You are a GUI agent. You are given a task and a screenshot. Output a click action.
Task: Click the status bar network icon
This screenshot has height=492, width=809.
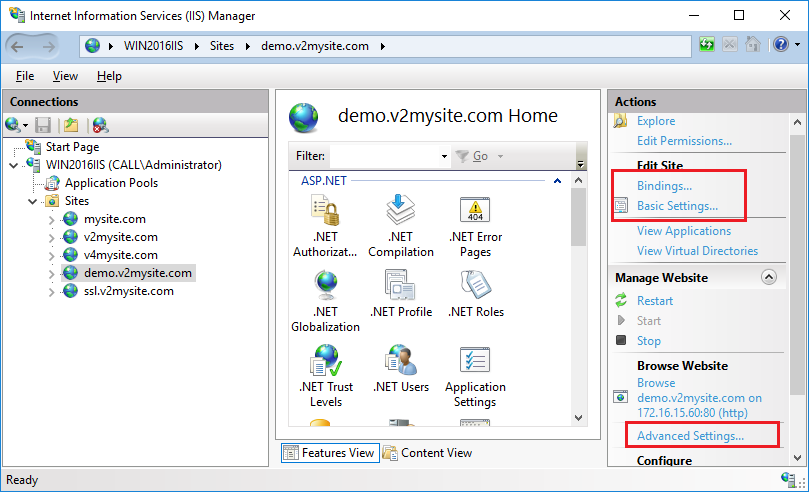point(789,480)
